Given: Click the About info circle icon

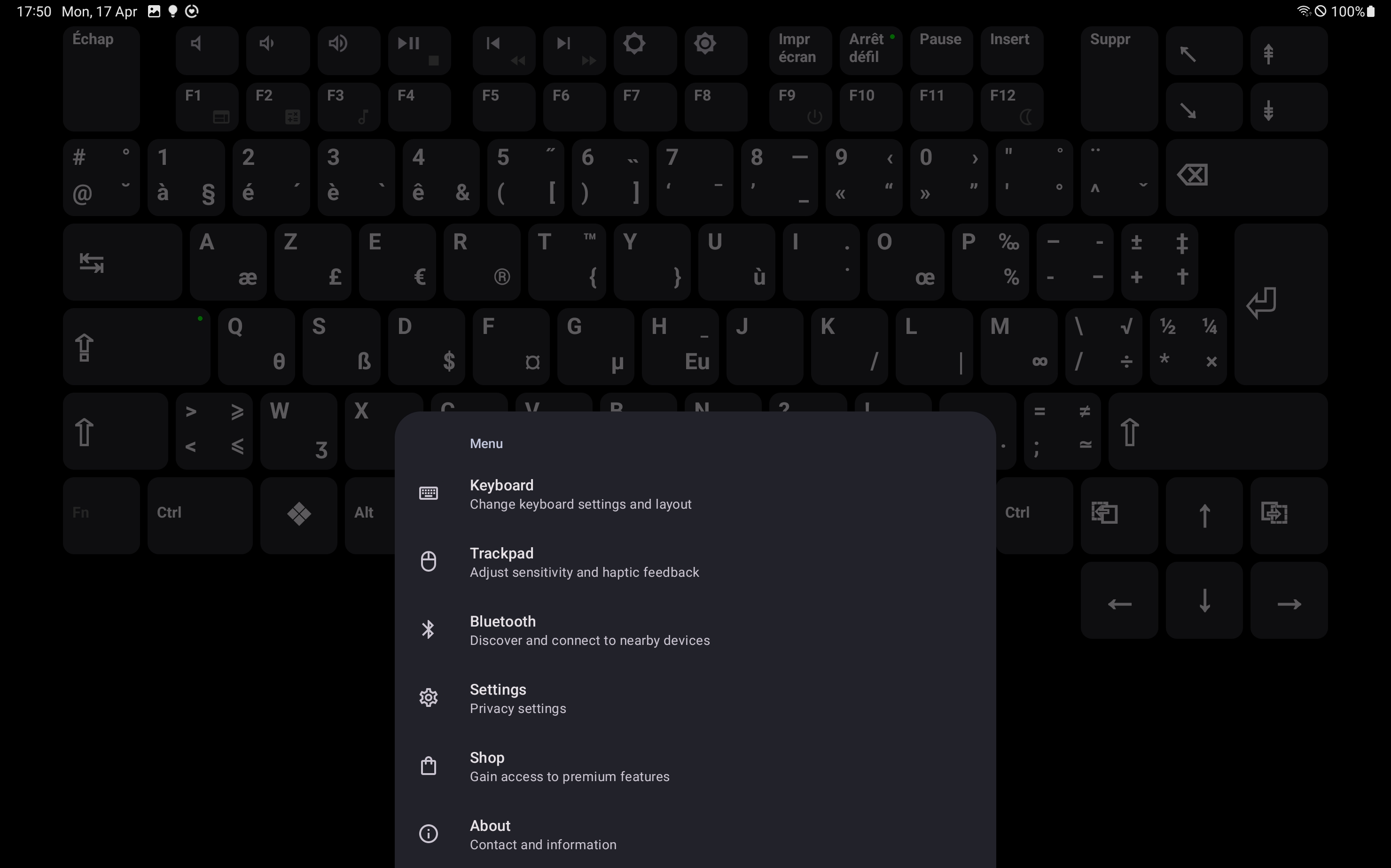Looking at the screenshot, I should 428,833.
